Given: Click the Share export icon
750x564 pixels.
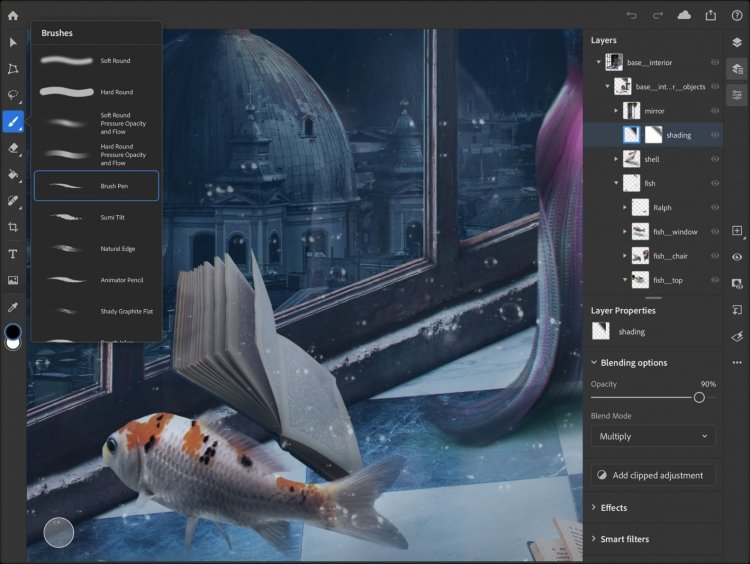Looking at the screenshot, I should tap(711, 15).
